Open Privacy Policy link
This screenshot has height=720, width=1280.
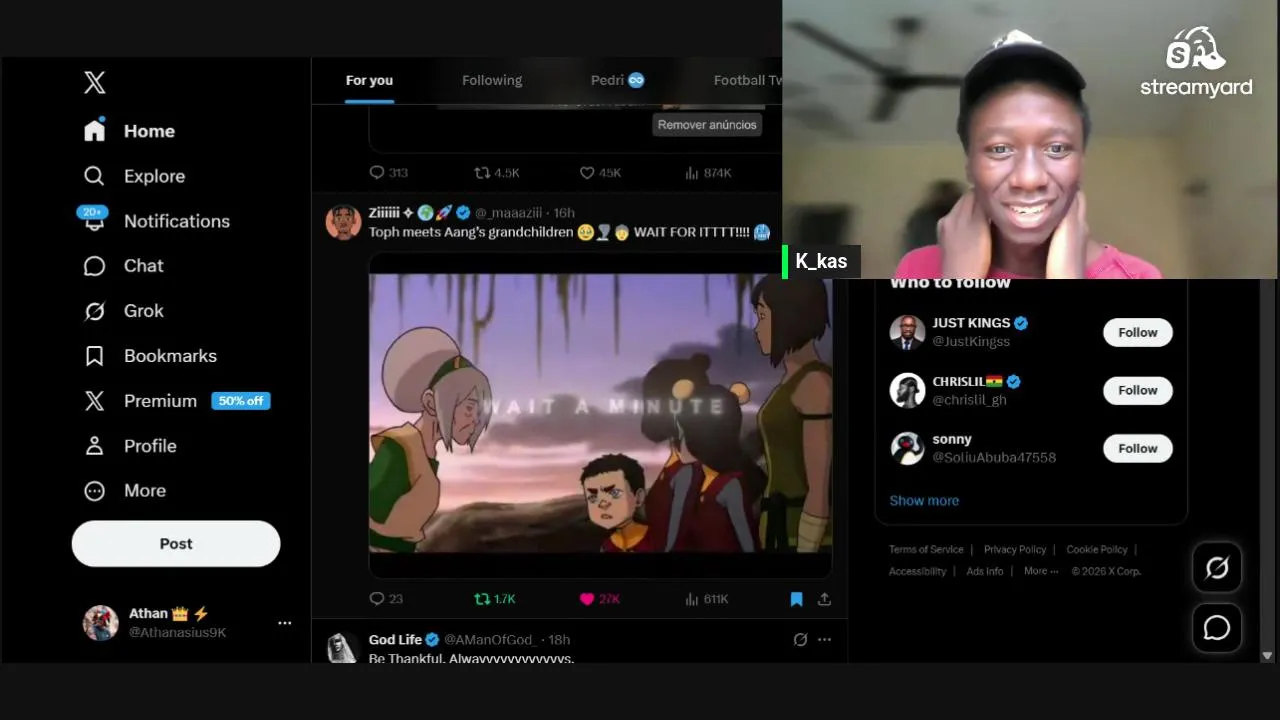(x=1015, y=549)
